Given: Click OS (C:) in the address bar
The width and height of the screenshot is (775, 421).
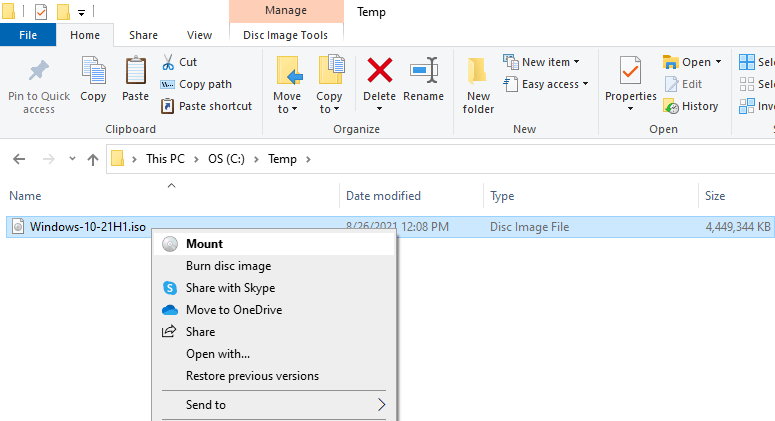Looking at the screenshot, I should pyautogui.click(x=226, y=159).
